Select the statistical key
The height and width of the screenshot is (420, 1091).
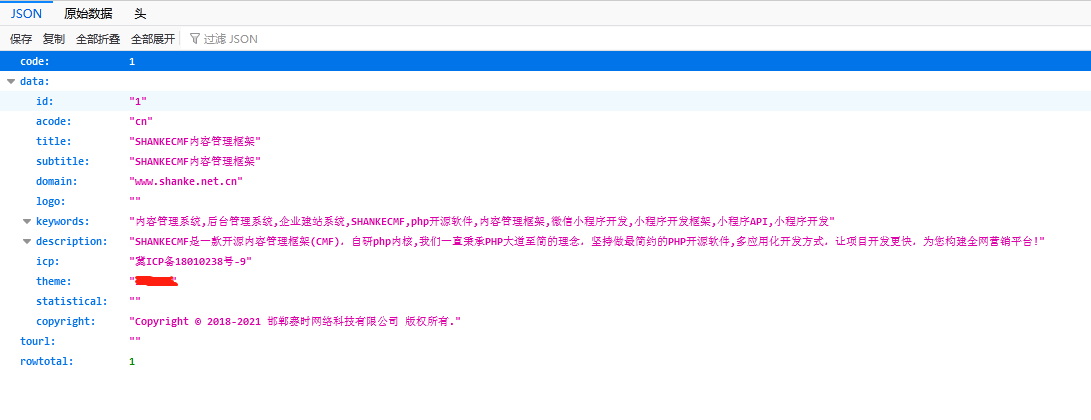(x=72, y=302)
